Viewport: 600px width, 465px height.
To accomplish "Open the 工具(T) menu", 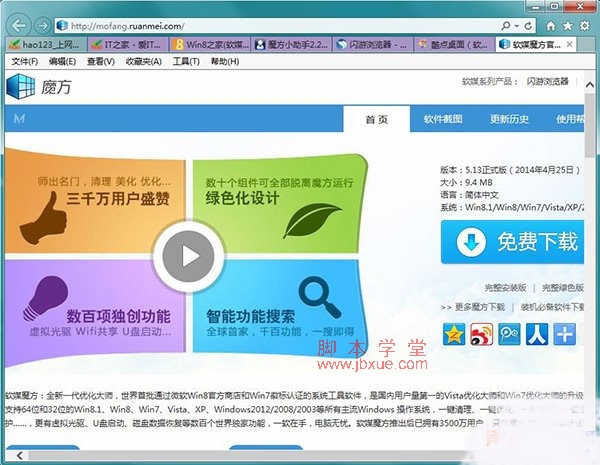I will pos(186,62).
